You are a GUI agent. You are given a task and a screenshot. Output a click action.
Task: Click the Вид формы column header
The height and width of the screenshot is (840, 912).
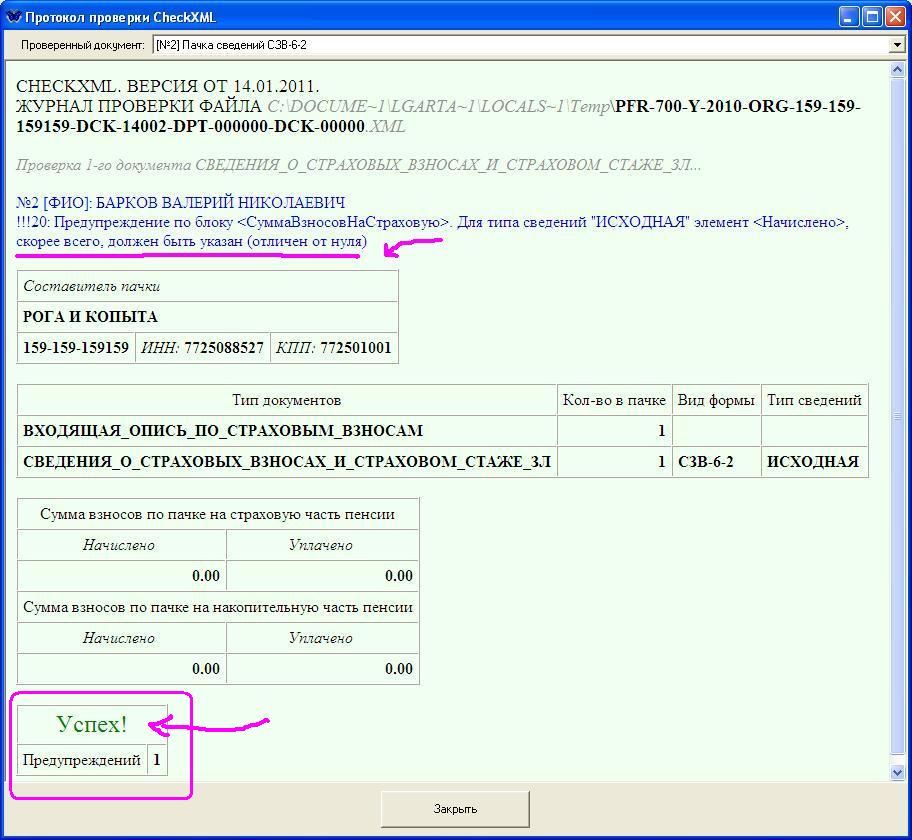point(716,400)
